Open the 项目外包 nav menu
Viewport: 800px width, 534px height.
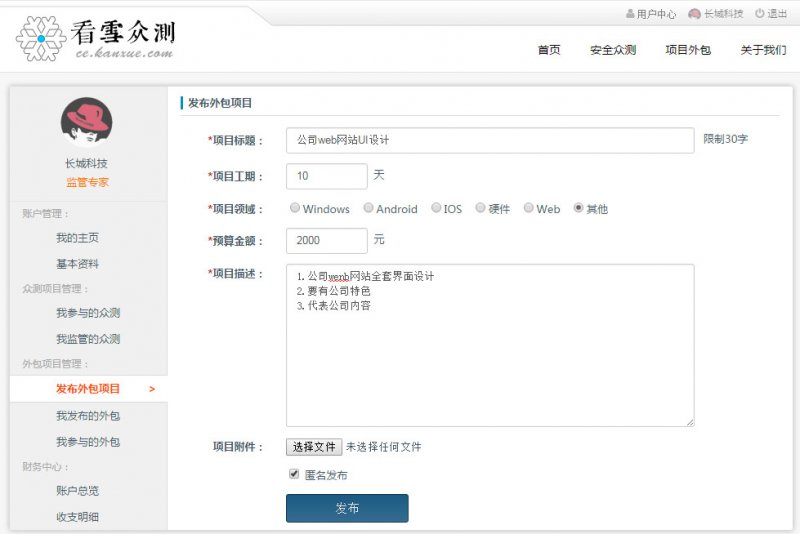tap(688, 50)
